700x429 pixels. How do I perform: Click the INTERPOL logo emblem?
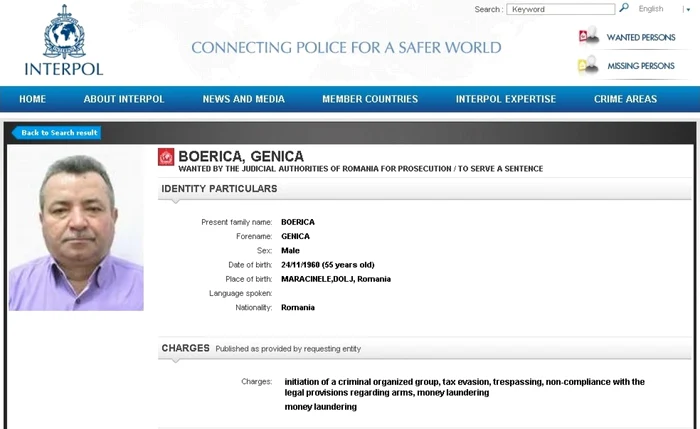coord(64,32)
